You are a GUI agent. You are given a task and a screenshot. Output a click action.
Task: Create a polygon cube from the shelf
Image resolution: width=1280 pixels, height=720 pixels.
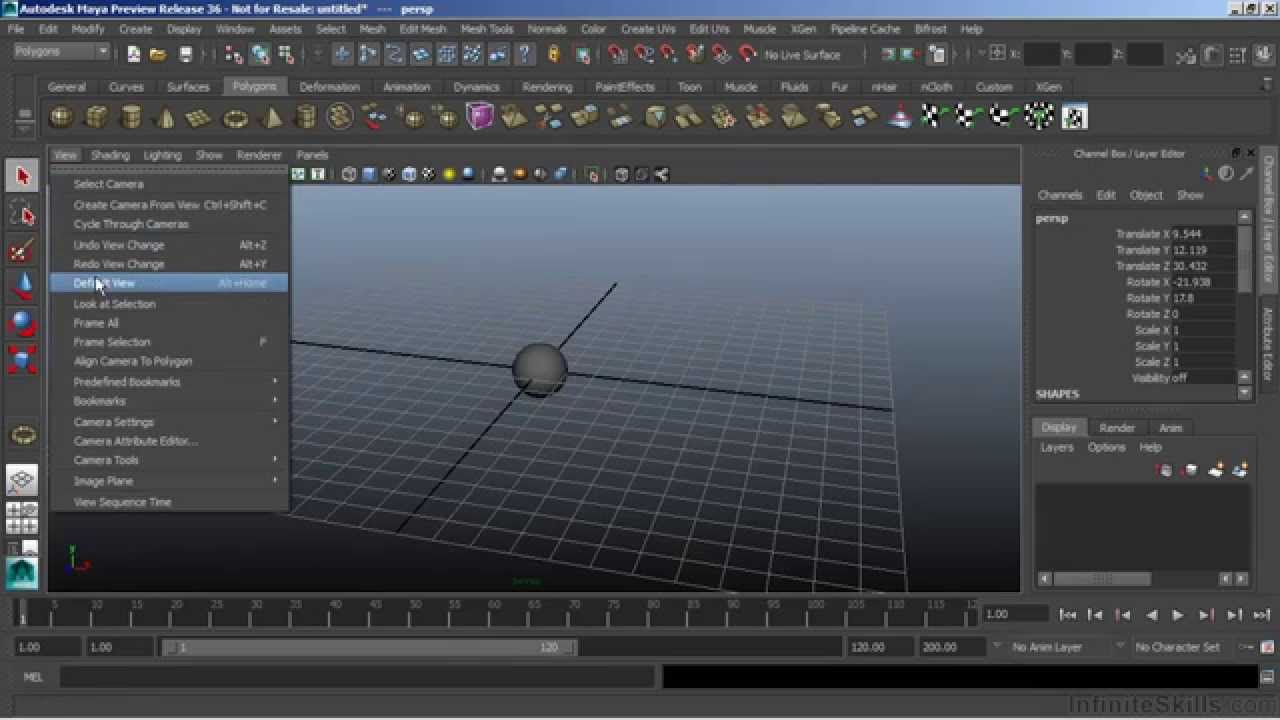96,118
